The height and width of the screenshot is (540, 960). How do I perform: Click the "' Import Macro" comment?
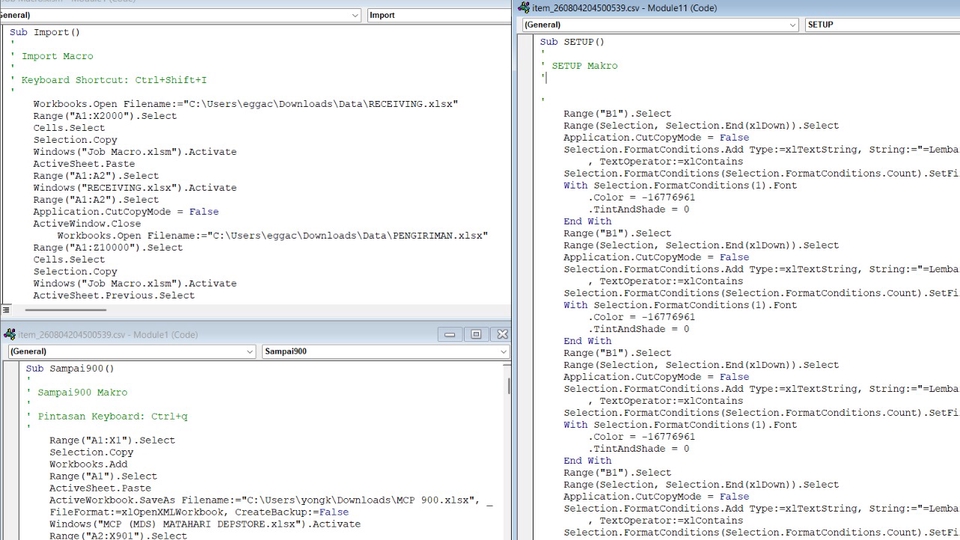[x=52, y=56]
